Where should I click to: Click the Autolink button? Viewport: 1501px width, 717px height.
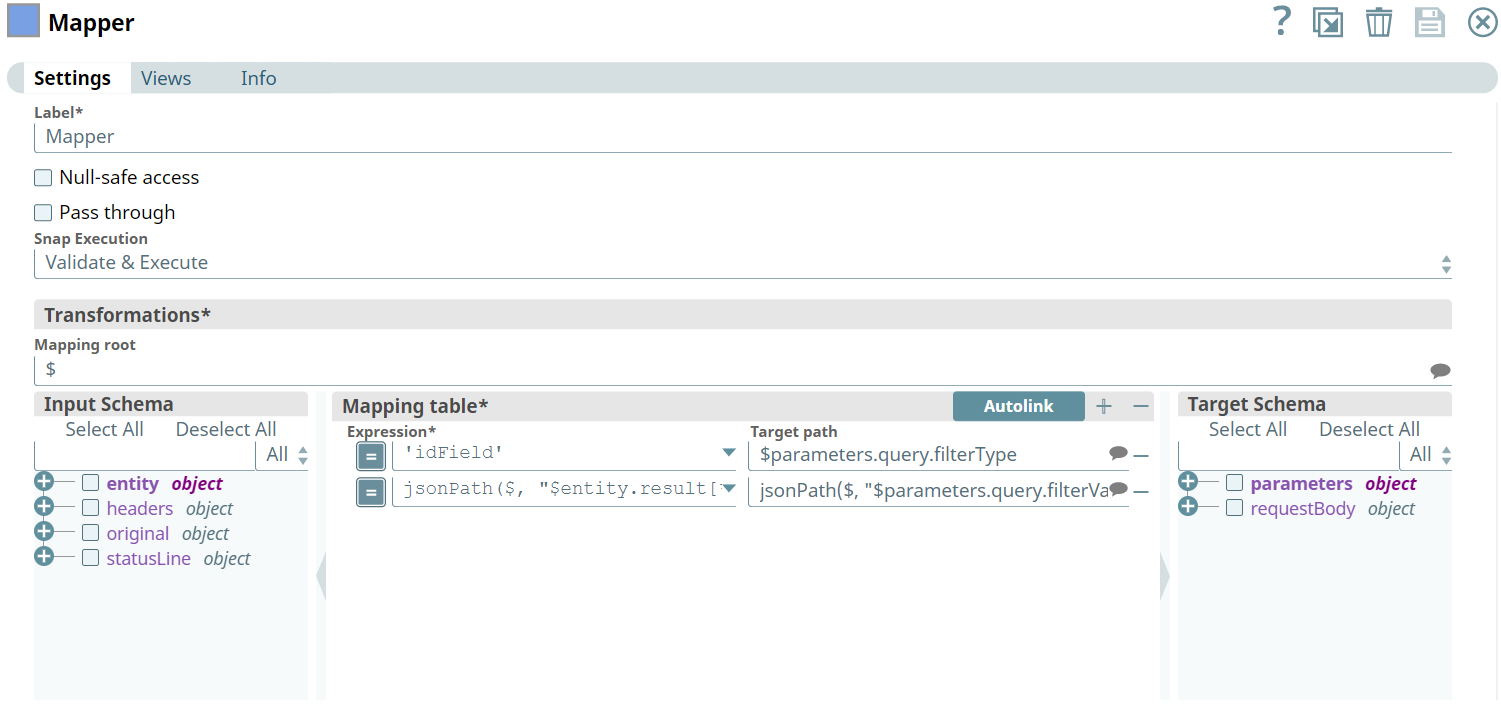click(x=1018, y=406)
